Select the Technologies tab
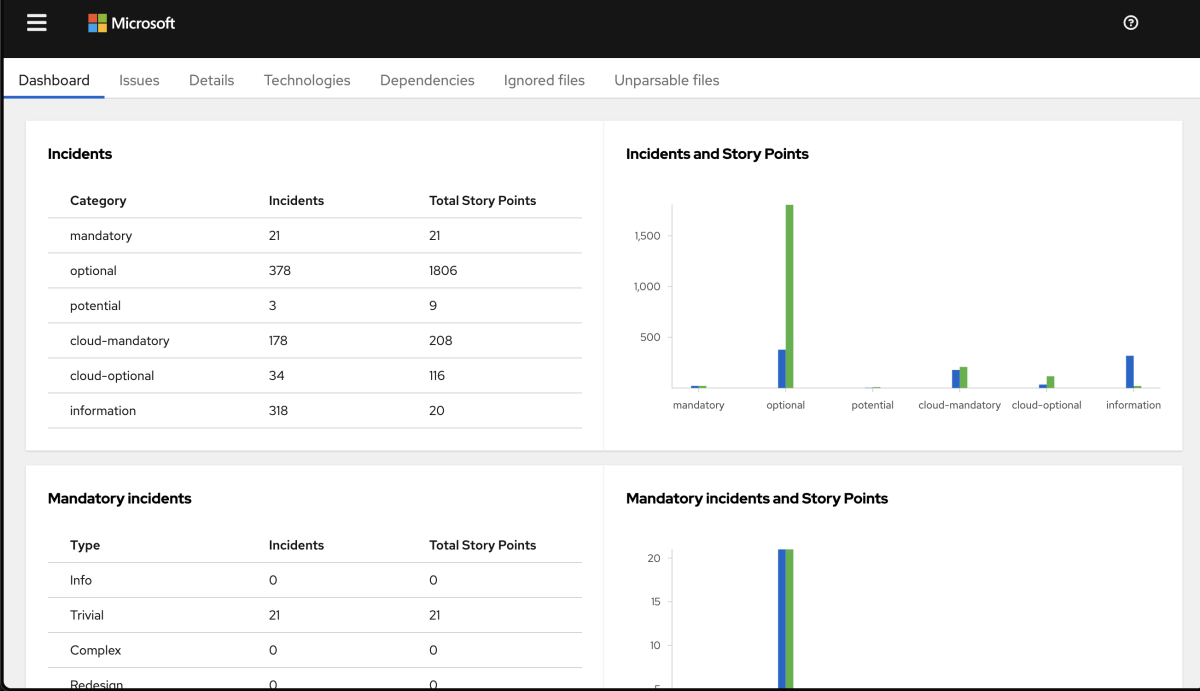The height and width of the screenshot is (691, 1200). [307, 80]
